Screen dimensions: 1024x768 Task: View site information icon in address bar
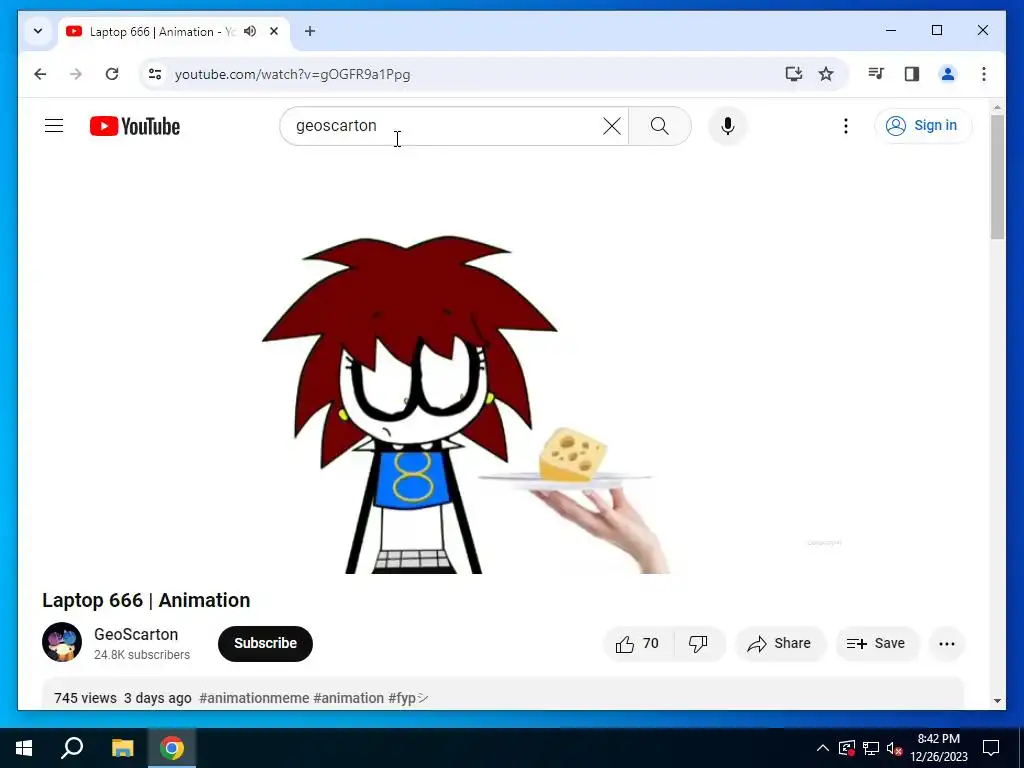(155, 74)
